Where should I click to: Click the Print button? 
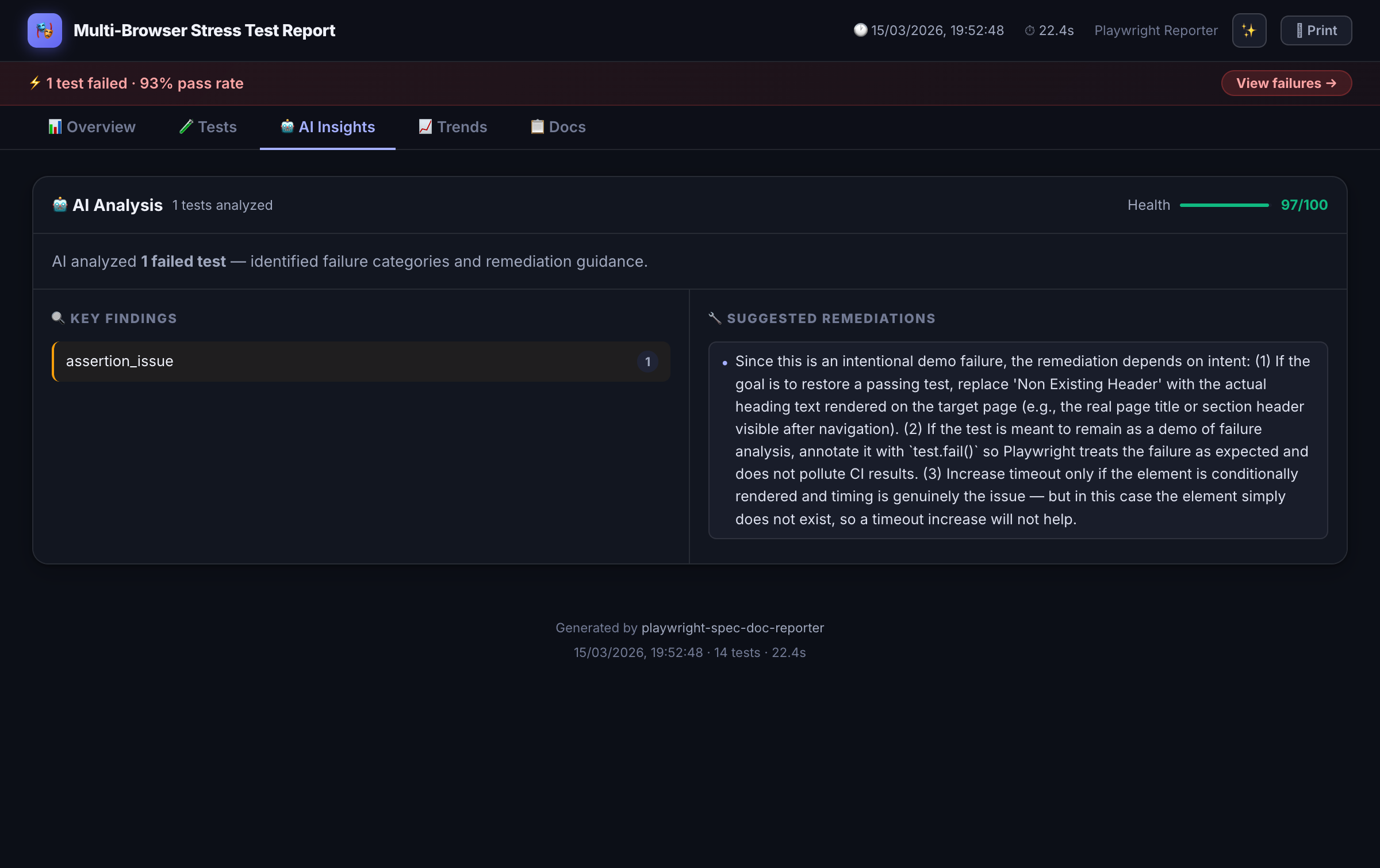coord(1316,30)
